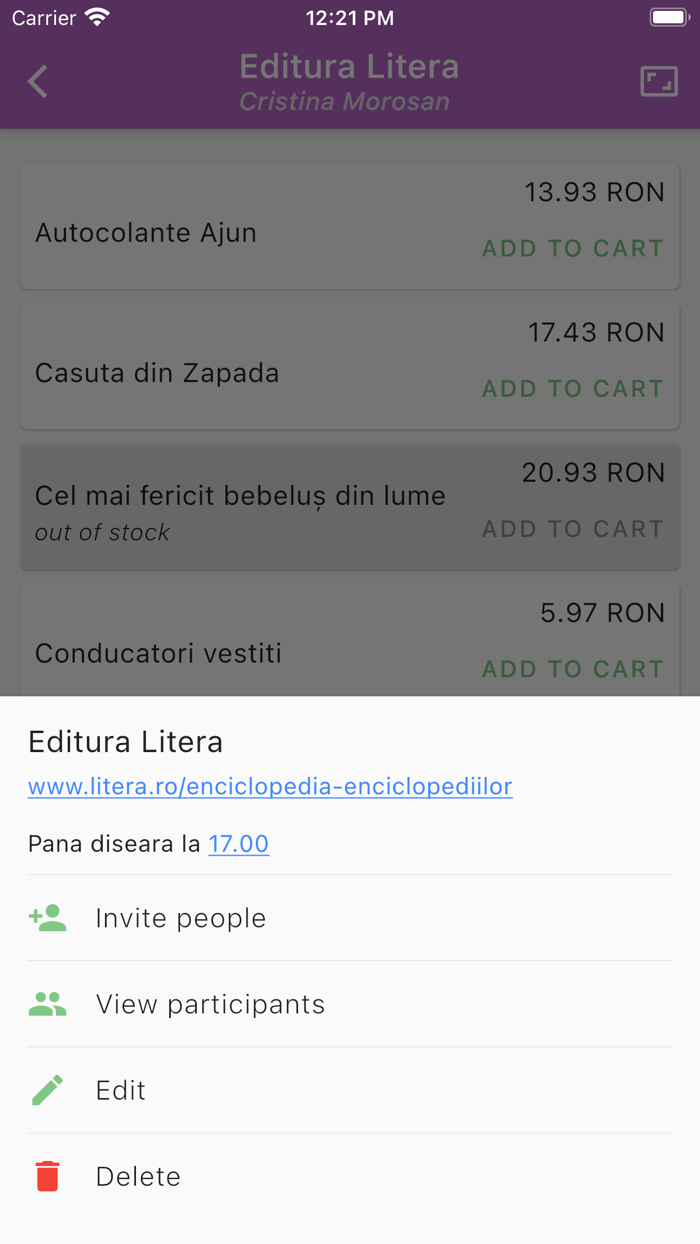Add Autocolante Ajun to cart
This screenshot has height=1244, width=700.
pyautogui.click(x=572, y=248)
